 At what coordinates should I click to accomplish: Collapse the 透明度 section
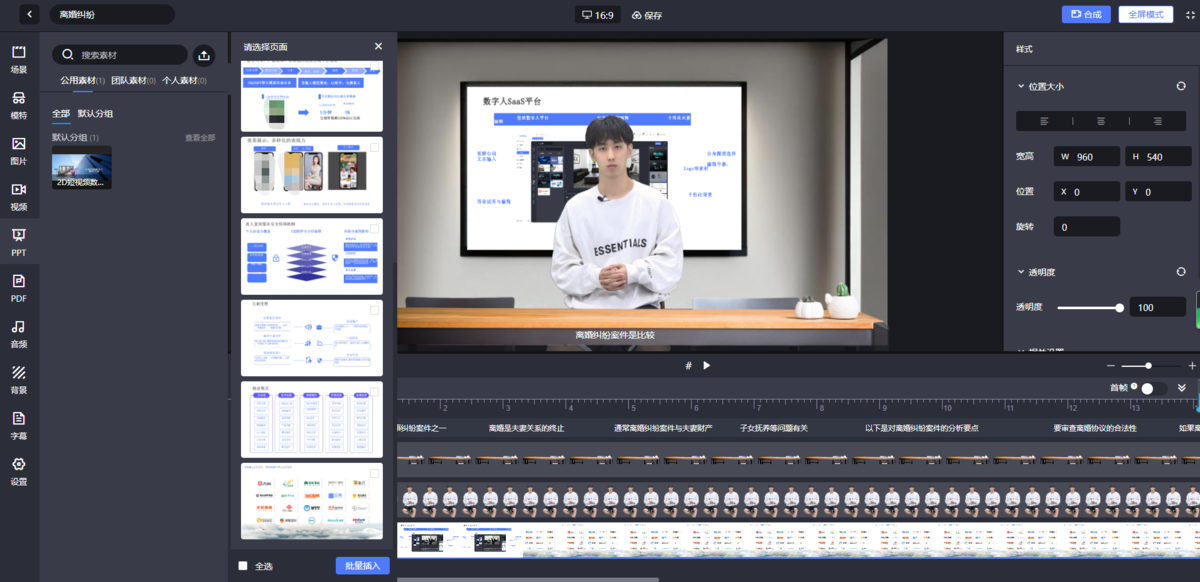[x=1021, y=272]
